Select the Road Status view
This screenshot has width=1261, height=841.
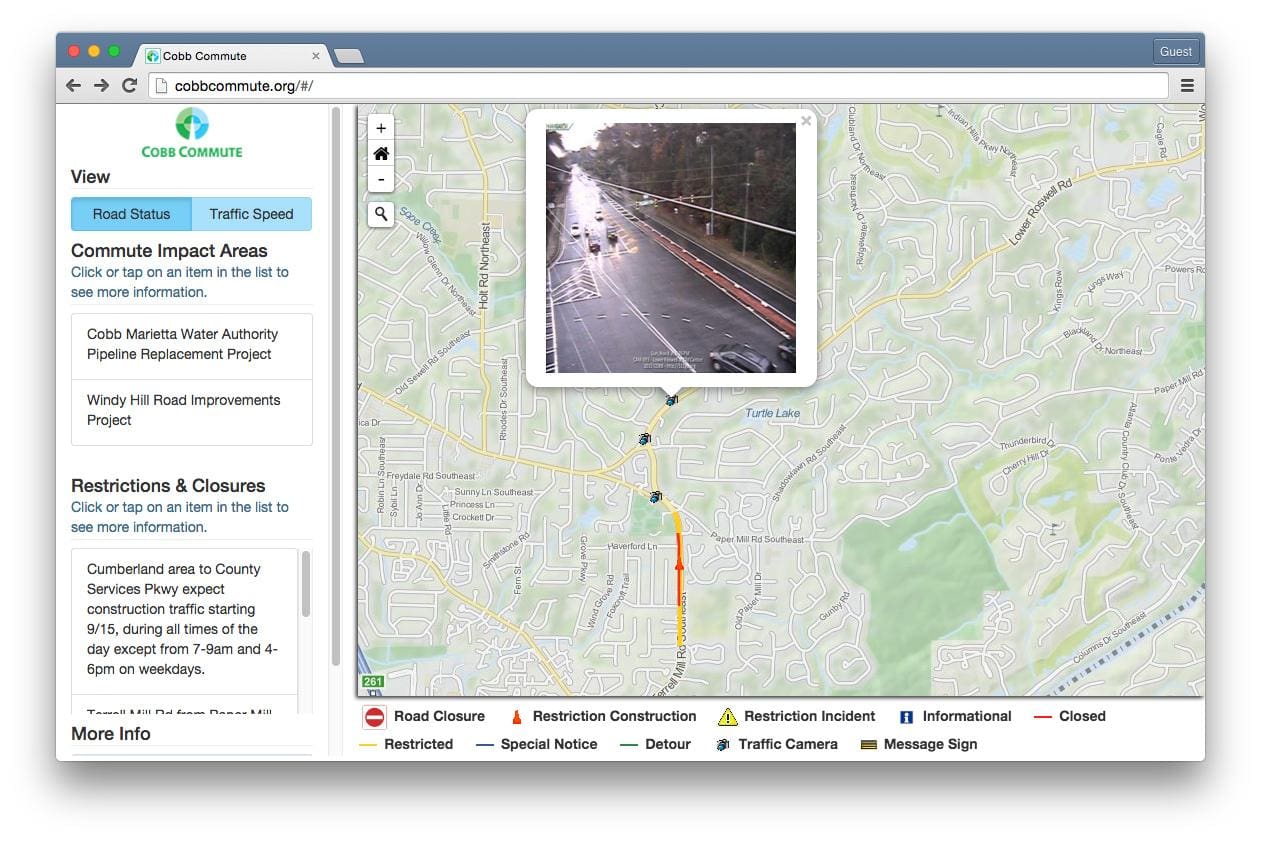click(131, 214)
